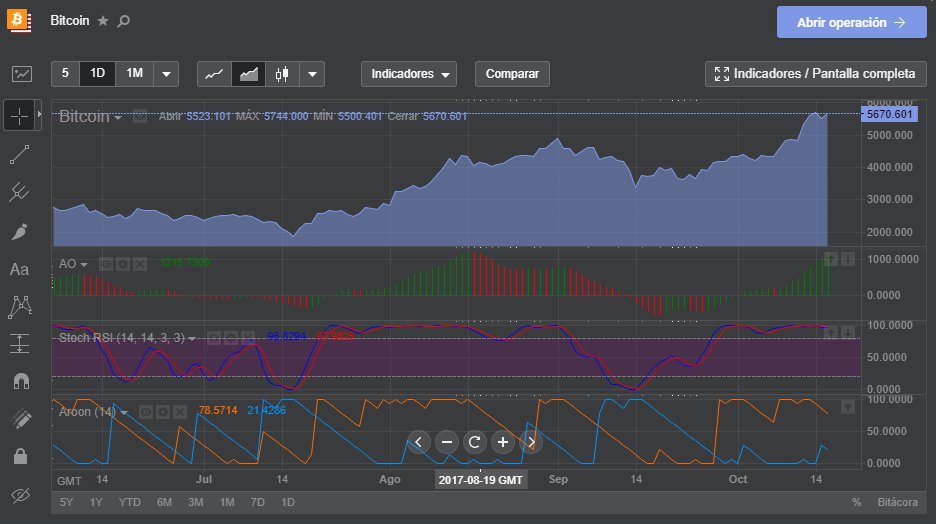Image resolution: width=936 pixels, height=524 pixels.
Task: Enable the magnet snapping tool
Action: pyautogui.click(x=21, y=381)
